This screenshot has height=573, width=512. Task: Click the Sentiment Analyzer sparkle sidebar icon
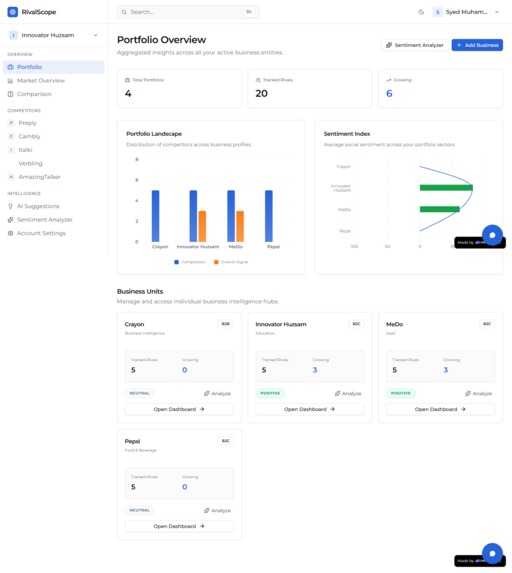pos(11,220)
